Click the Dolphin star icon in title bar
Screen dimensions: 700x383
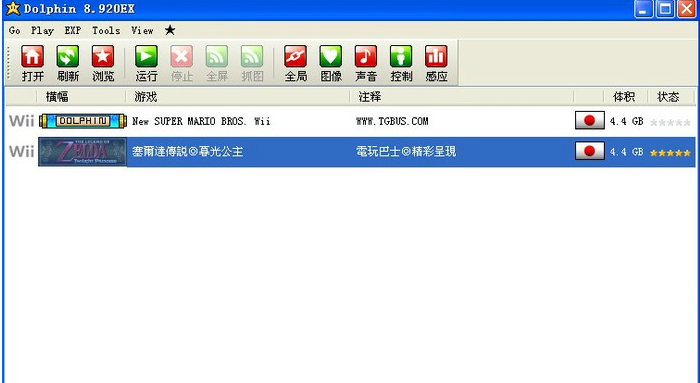pos(13,8)
